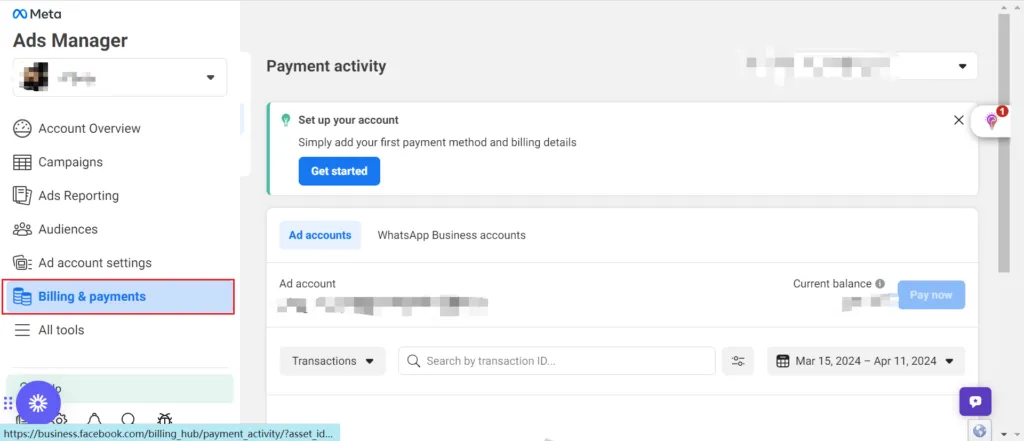Open the Campaigns table view

tap(70, 162)
